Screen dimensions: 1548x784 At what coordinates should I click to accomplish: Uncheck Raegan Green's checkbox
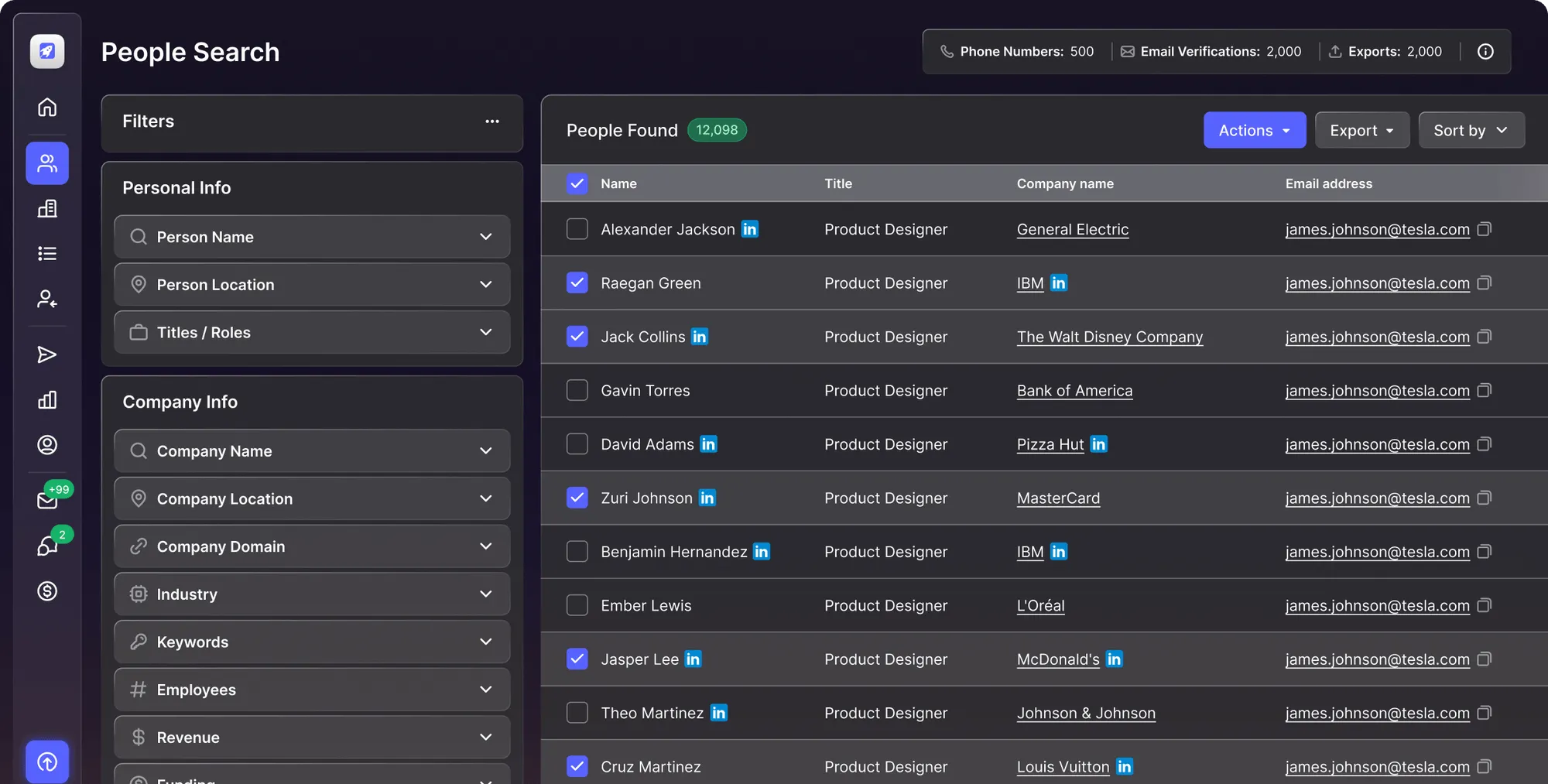(577, 283)
